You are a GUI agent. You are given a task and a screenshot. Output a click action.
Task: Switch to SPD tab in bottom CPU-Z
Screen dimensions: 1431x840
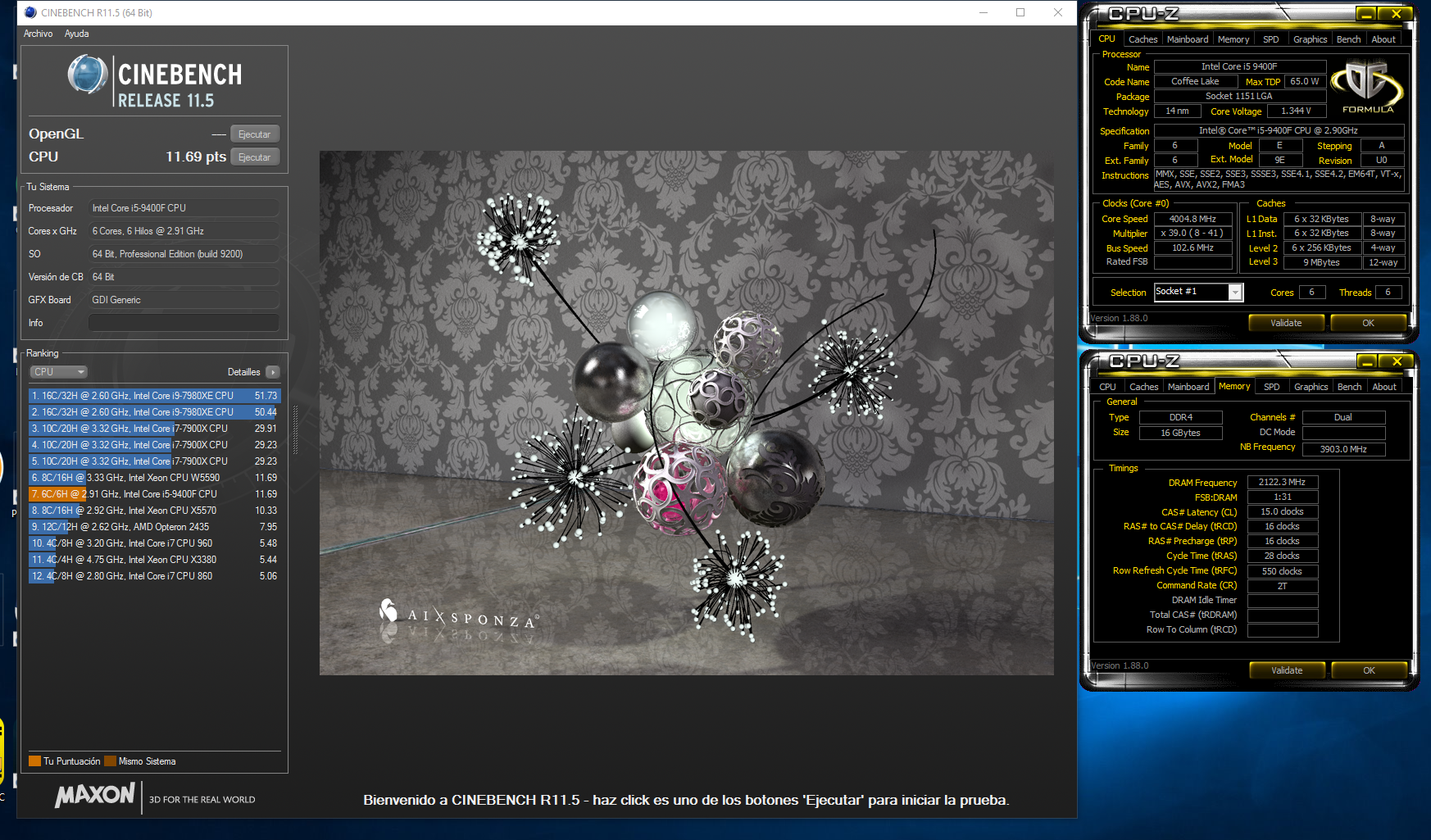(x=1272, y=387)
